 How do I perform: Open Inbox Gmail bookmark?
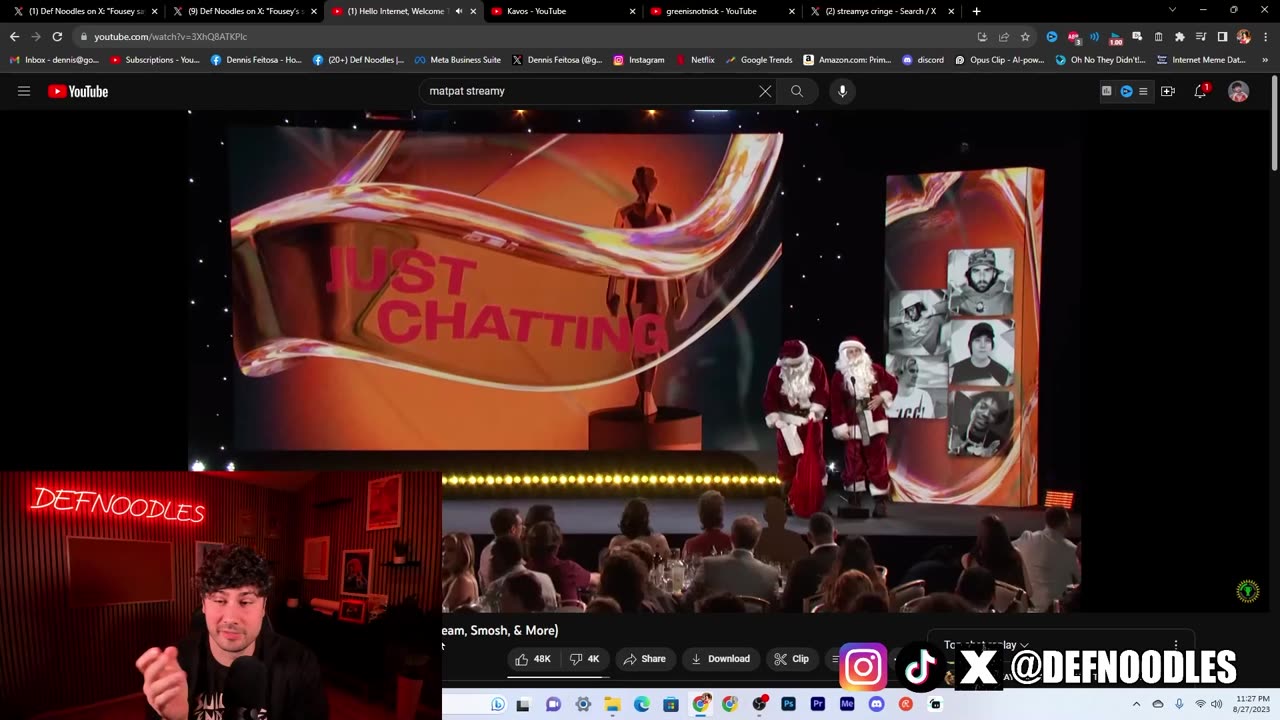click(54, 60)
